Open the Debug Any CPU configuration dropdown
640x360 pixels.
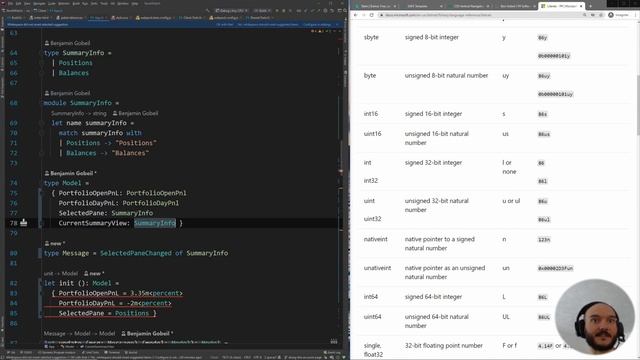[x=231, y=11]
